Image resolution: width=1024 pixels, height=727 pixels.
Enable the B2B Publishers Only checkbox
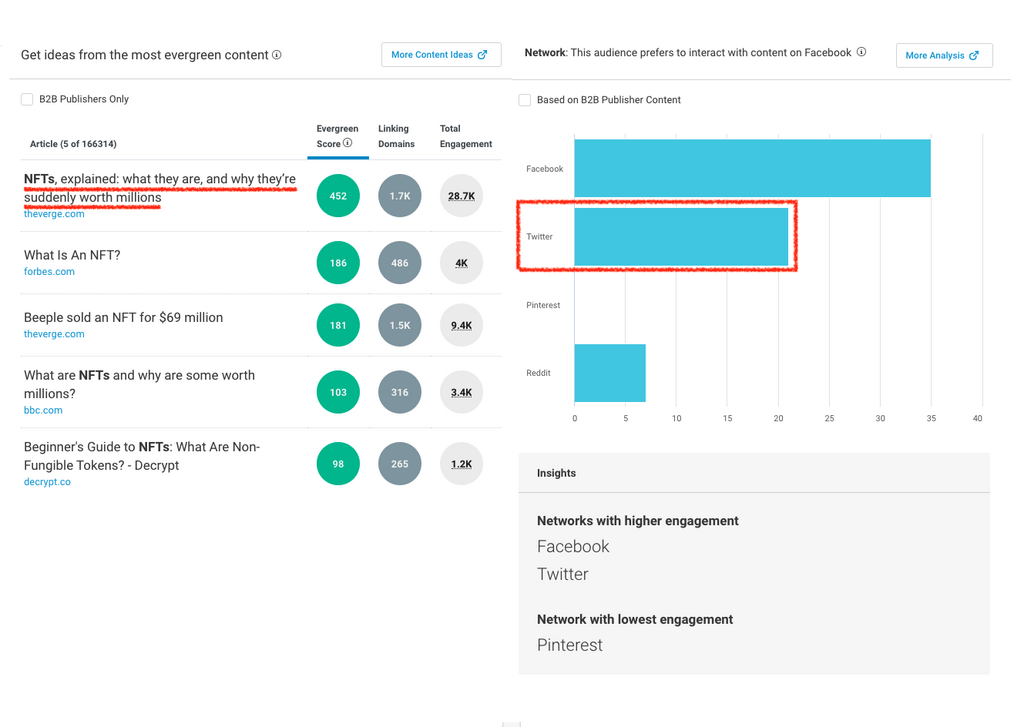tap(27, 99)
